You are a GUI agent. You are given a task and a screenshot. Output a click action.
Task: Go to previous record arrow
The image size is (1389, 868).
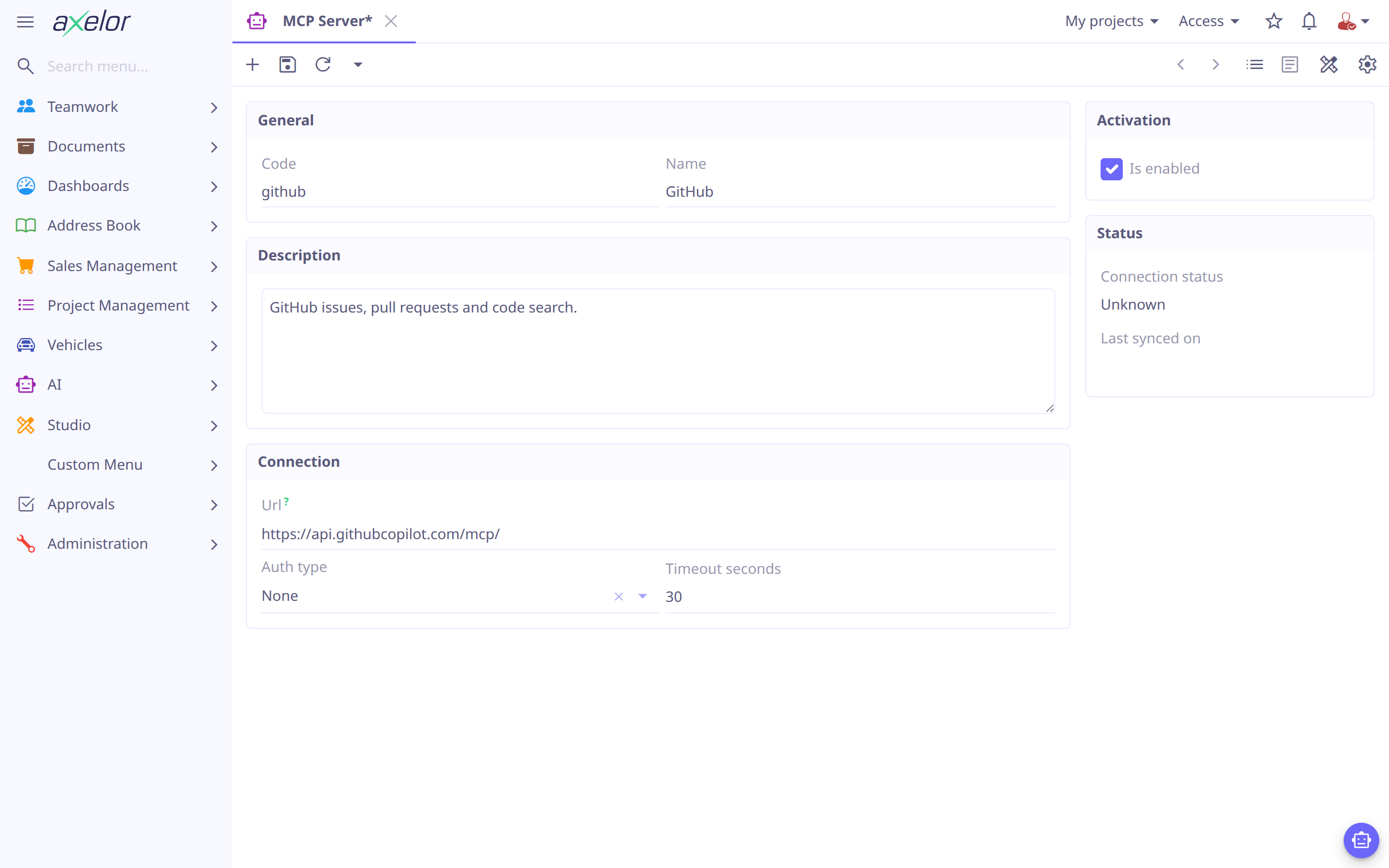point(1181,64)
